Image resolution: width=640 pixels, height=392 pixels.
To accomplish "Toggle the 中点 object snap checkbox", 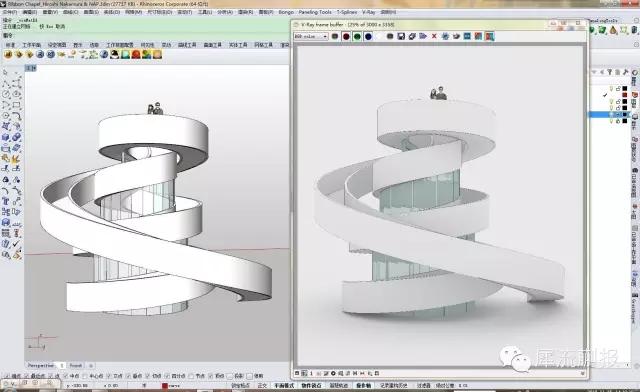I will pos(66,376).
